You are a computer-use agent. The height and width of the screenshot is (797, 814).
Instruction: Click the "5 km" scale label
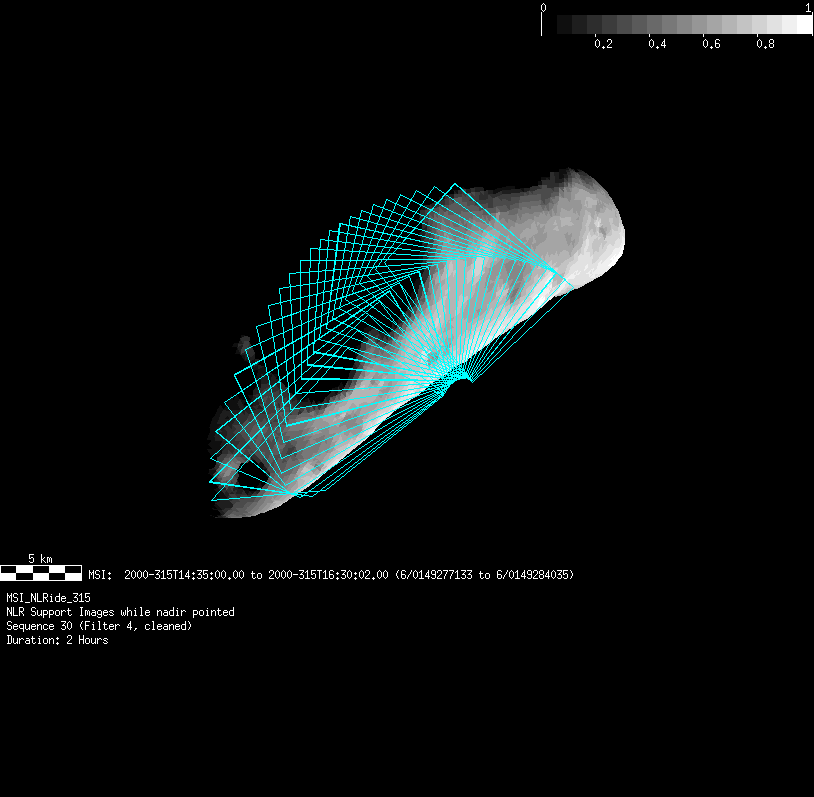point(40,558)
